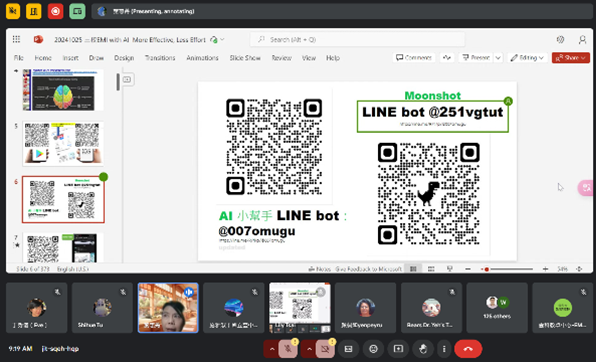Click the present now screen-share button
The image size is (596, 362).
click(x=398, y=349)
